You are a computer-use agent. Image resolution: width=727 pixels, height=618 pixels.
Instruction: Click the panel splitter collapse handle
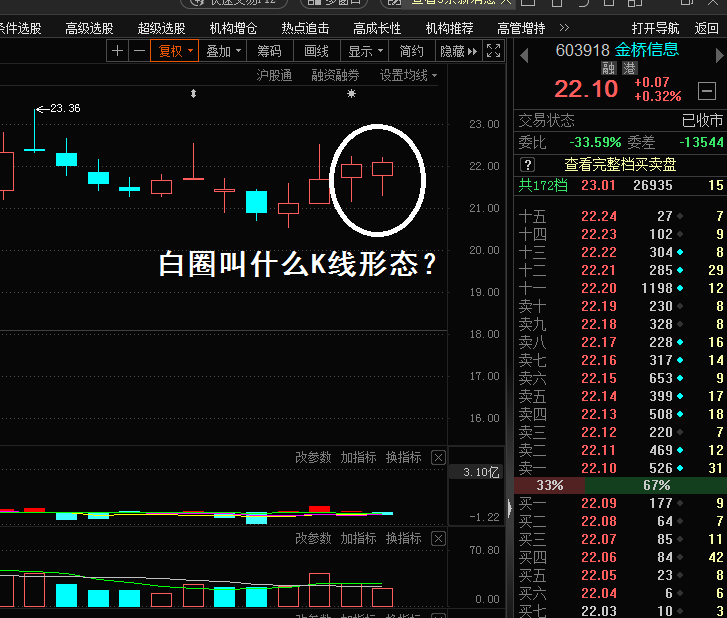point(510,508)
